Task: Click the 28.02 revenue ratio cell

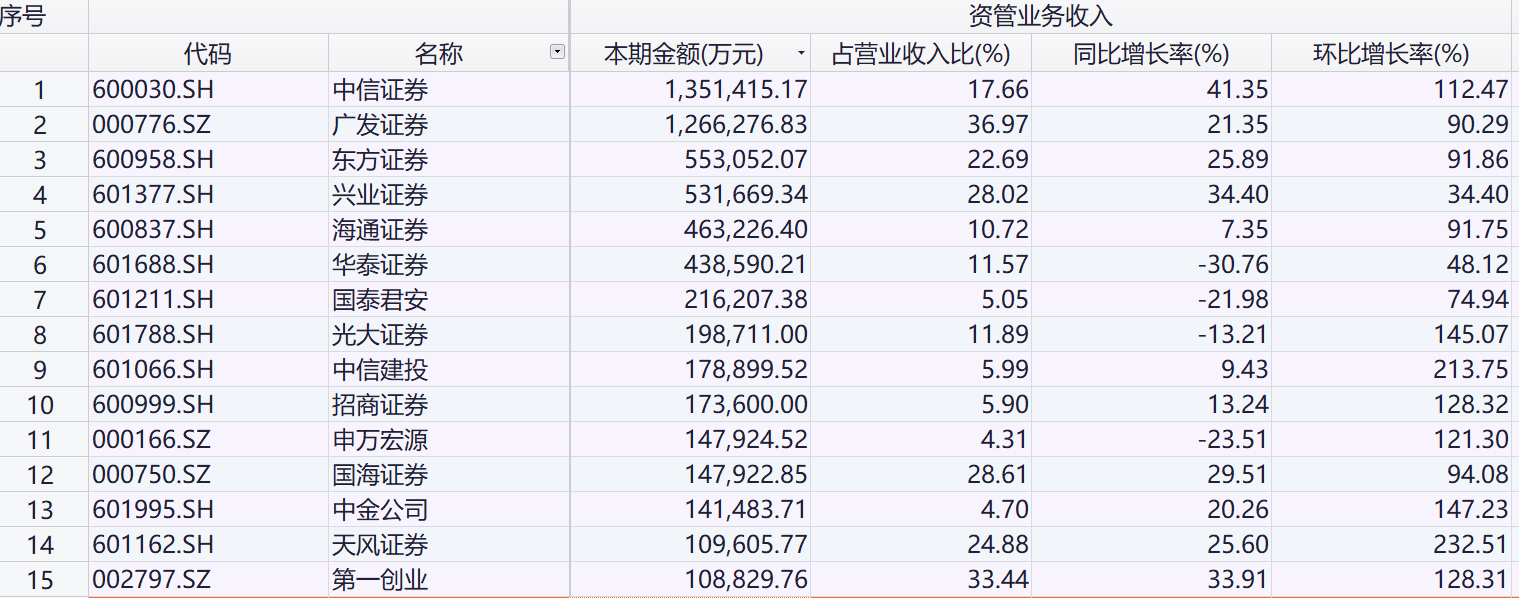Action: (921, 195)
